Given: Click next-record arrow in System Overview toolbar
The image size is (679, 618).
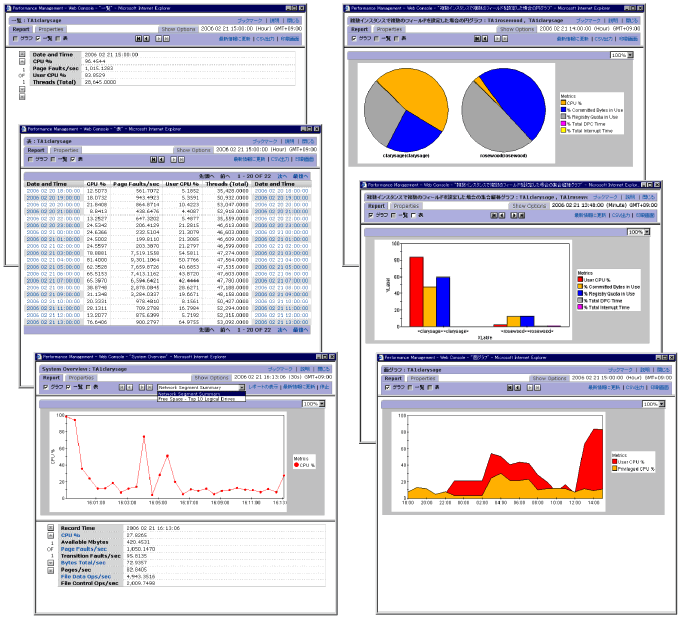Looking at the screenshot, I should point(142,387).
